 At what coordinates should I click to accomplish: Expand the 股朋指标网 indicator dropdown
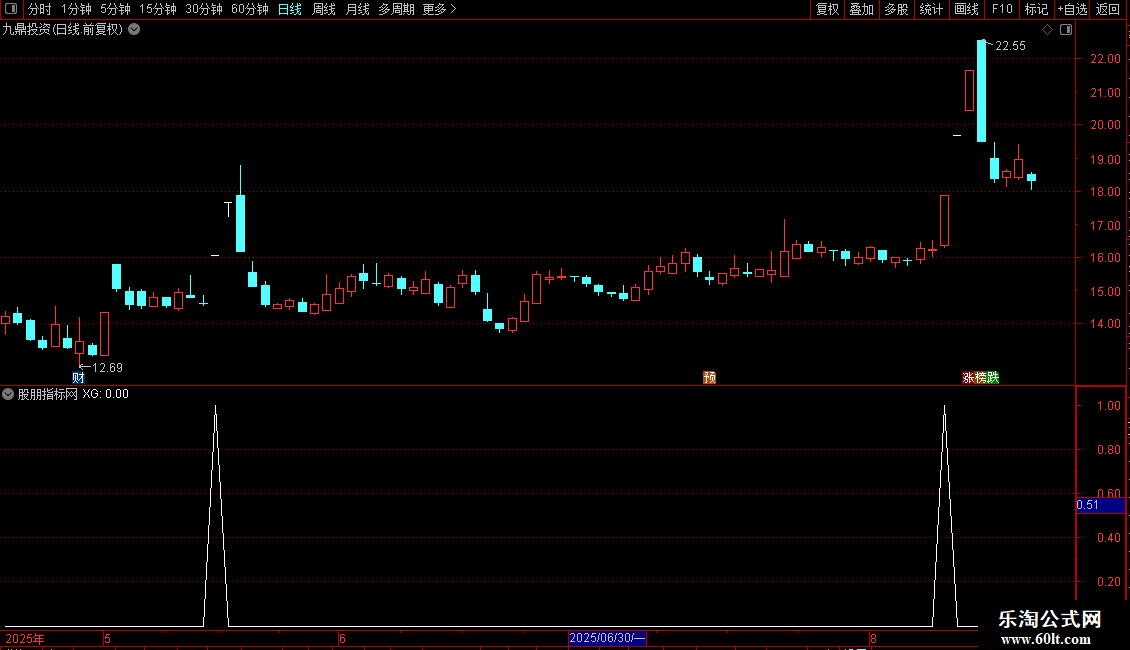pyautogui.click(x=8, y=394)
